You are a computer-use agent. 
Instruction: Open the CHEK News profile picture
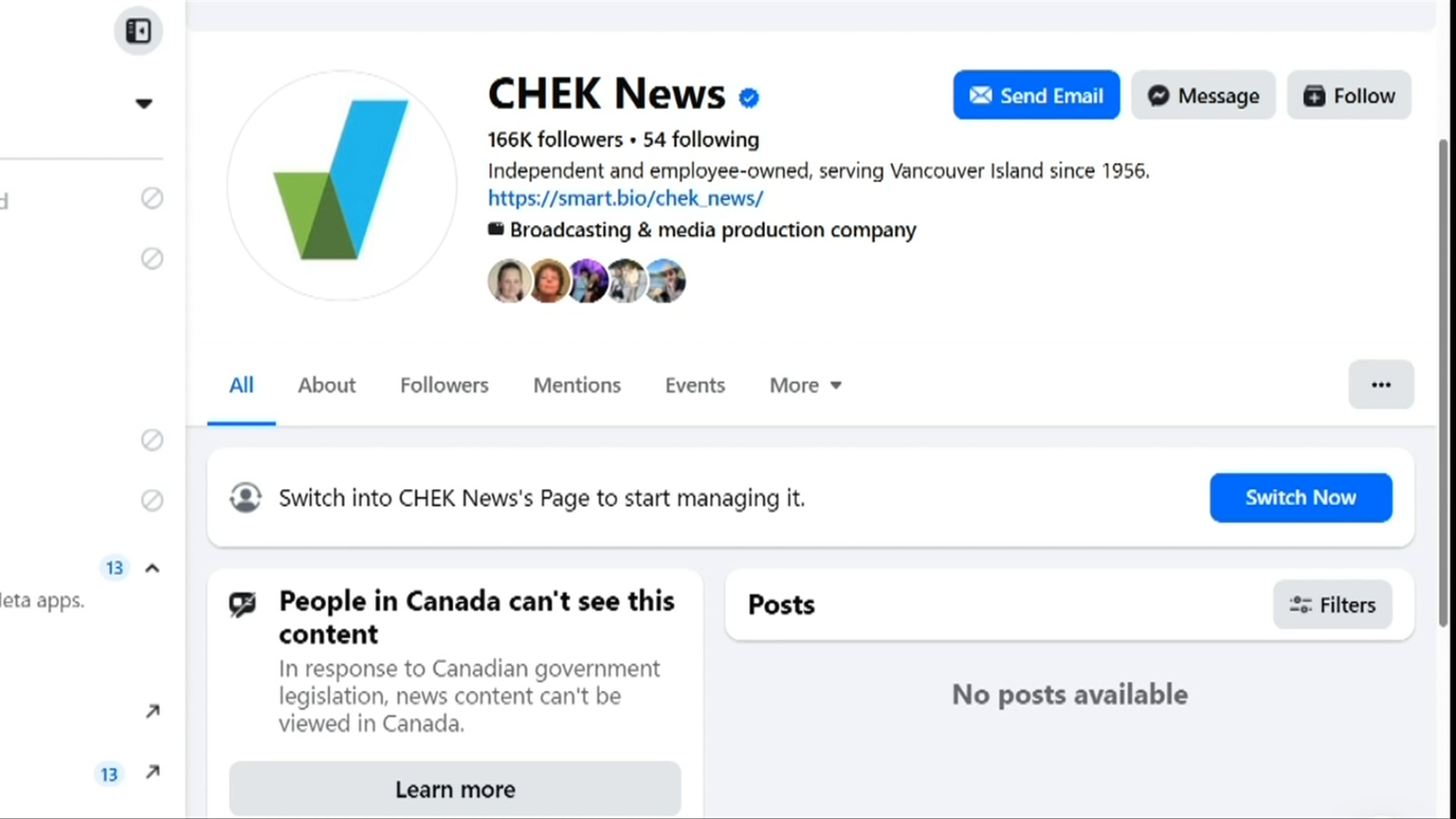(341, 185)
